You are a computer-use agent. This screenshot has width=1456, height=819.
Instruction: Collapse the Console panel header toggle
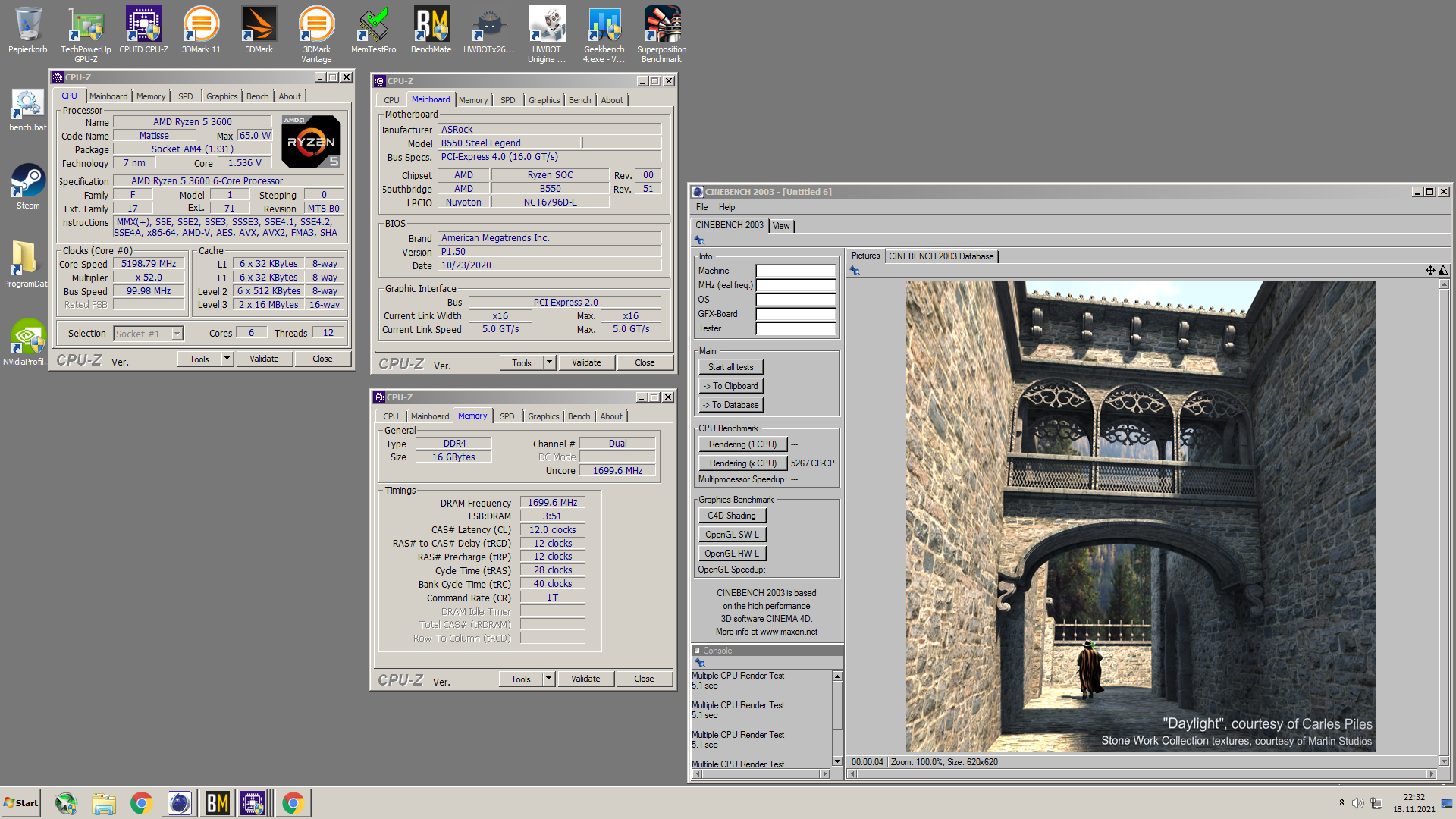pos(698,651)
